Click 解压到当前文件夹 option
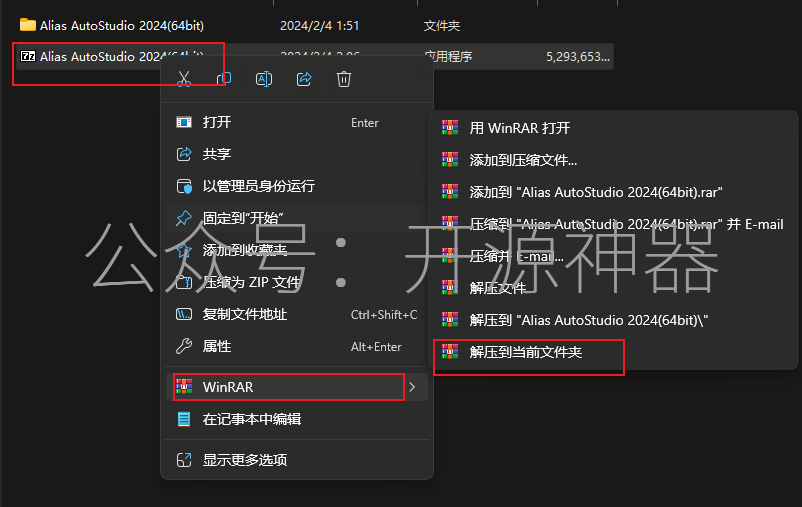 pos(613,352)
